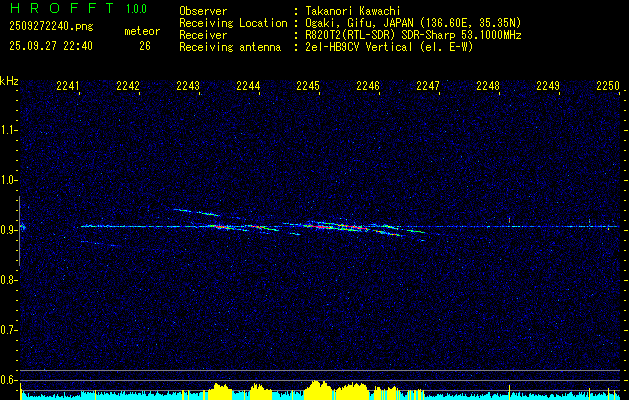
Task: Select the filename 2509272240.png
Action: pyautogui.click(x=51, y=26)
